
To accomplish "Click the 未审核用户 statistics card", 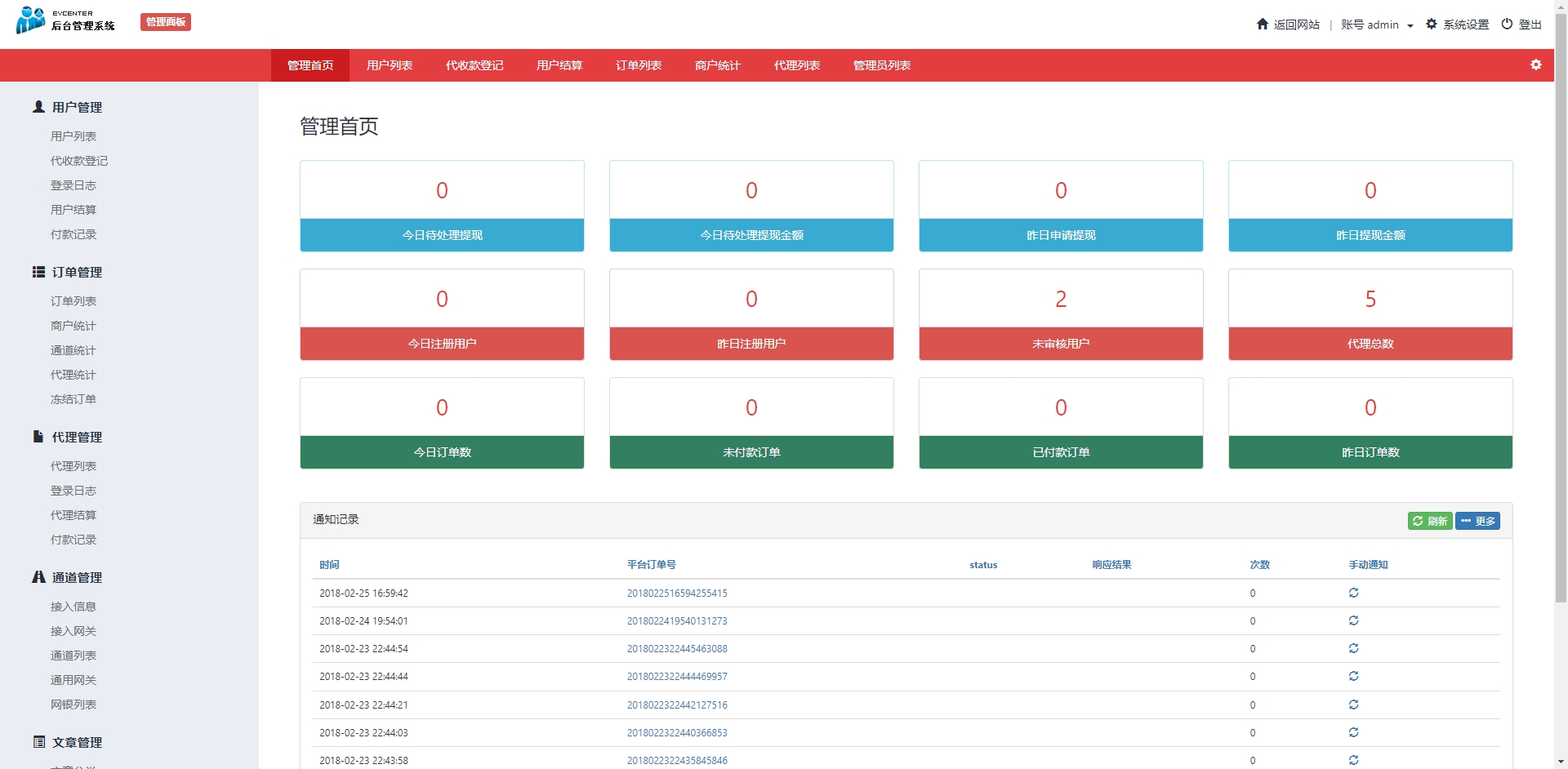I will pyautogui.click(x=1060, y=315).
